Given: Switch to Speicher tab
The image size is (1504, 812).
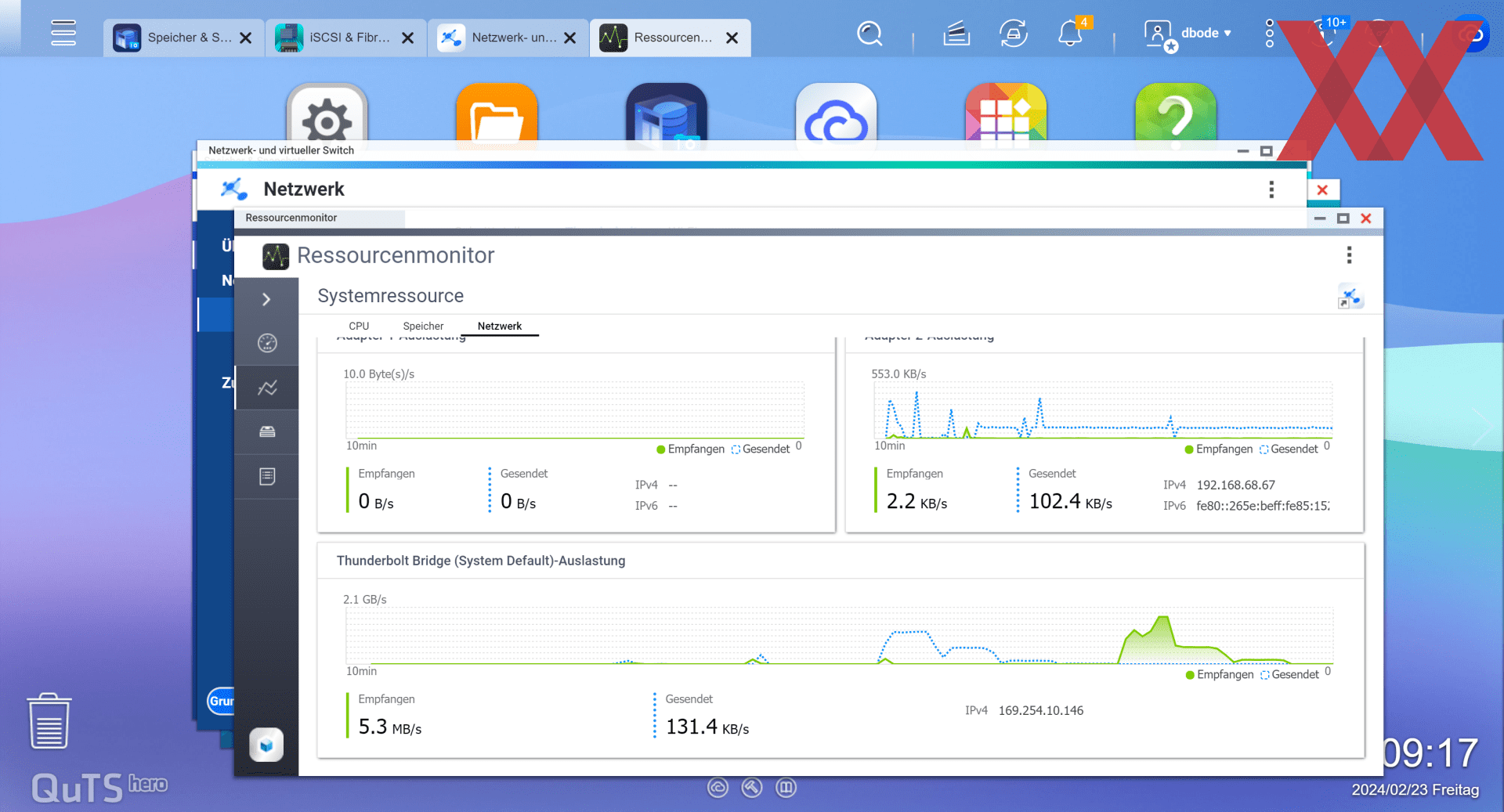Looking at the screenshot, I should click(423, 326).
